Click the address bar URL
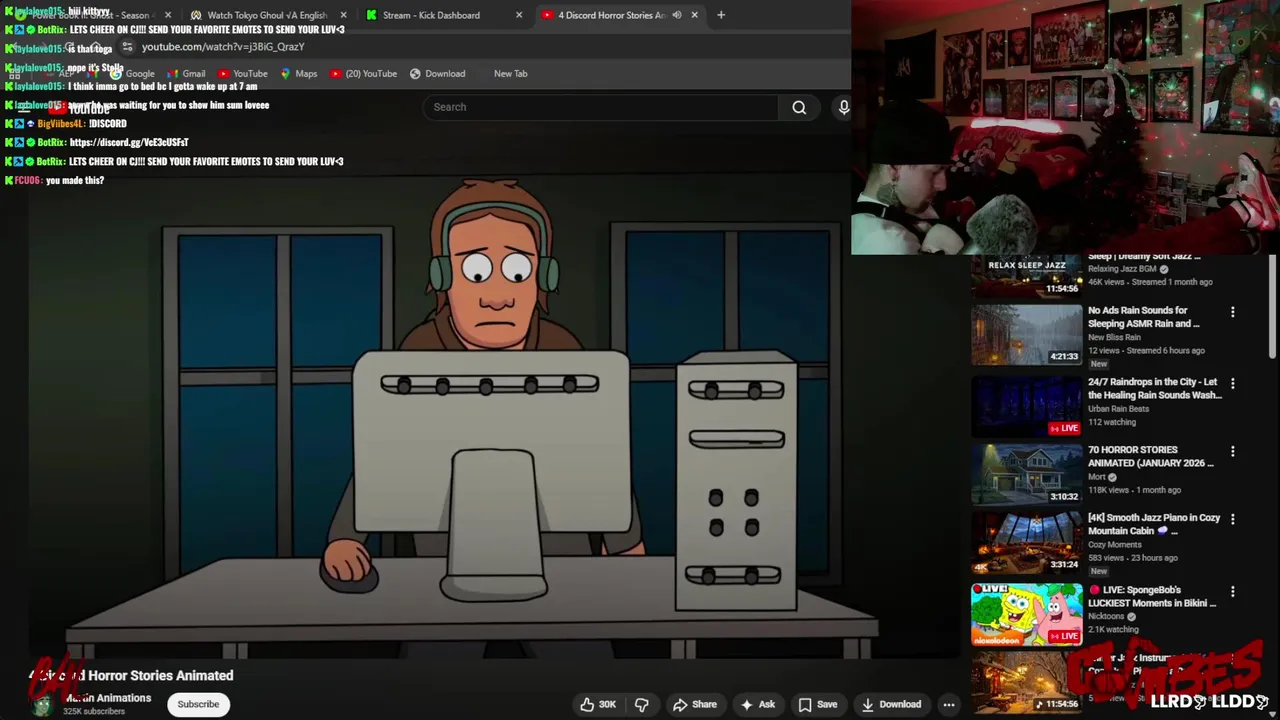 coord(223,47)
